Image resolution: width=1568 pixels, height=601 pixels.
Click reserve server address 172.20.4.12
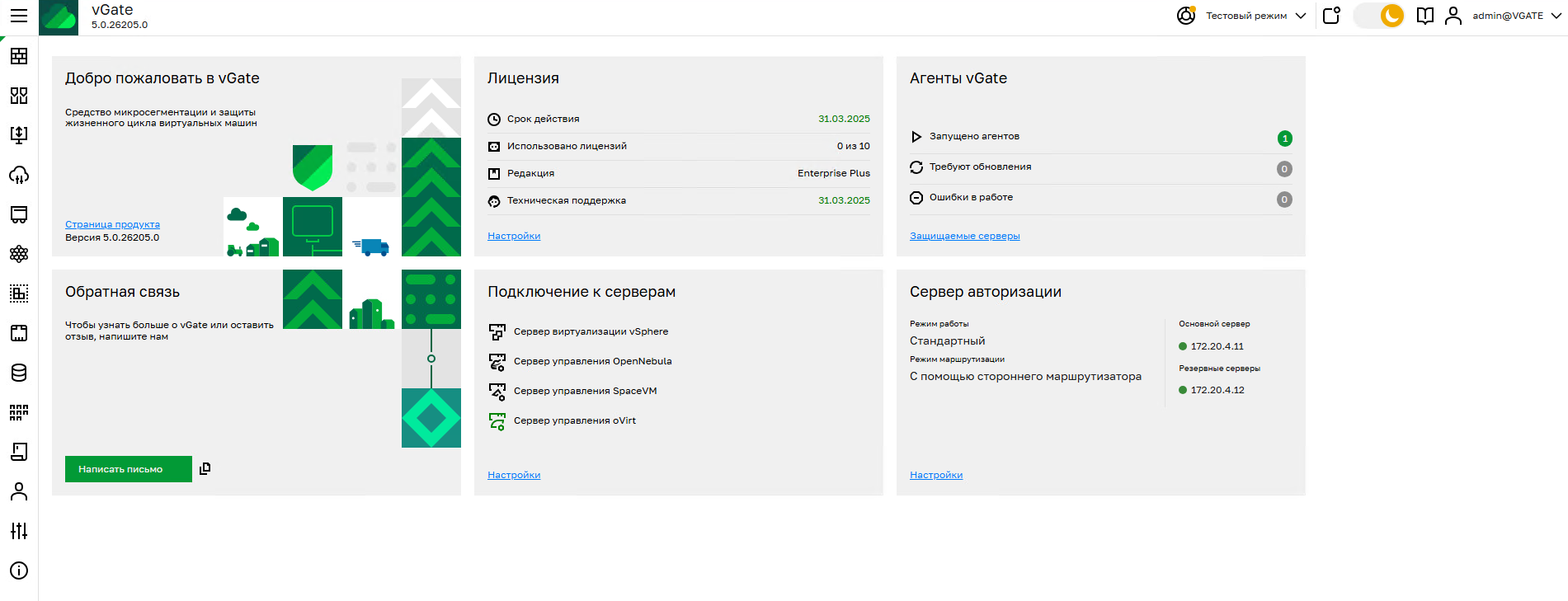point(1217,390)
